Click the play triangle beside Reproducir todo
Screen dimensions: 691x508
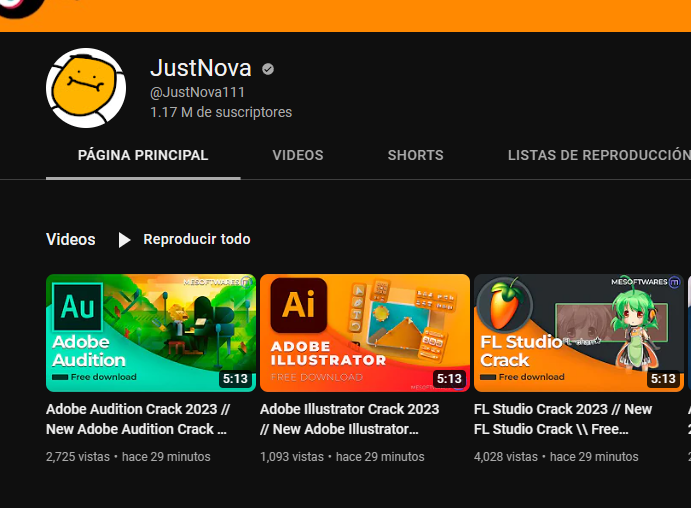[124, 240]
